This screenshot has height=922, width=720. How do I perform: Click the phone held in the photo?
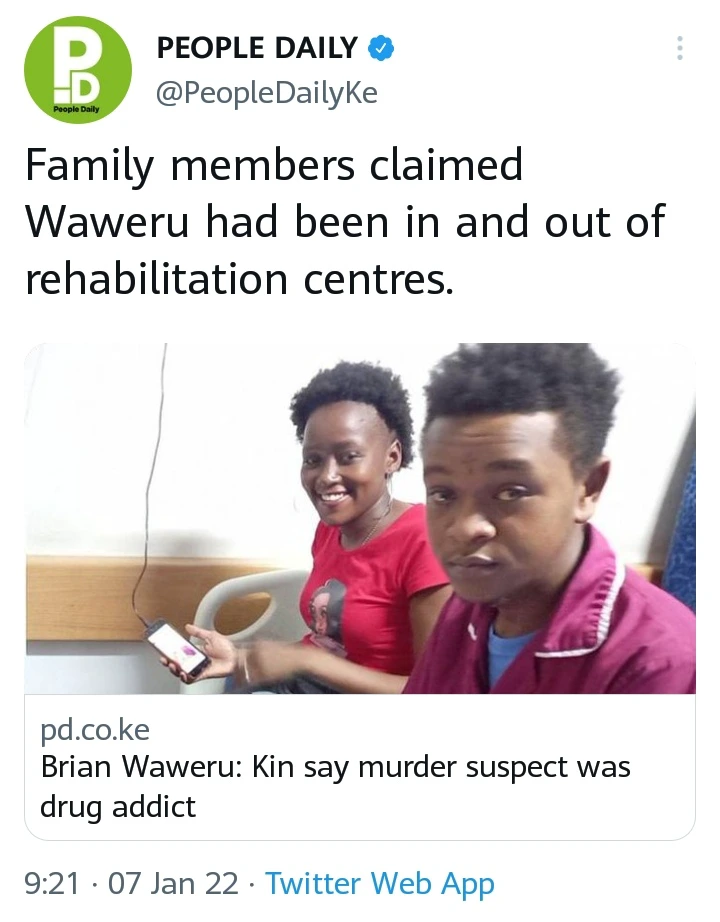coord(178,649)
